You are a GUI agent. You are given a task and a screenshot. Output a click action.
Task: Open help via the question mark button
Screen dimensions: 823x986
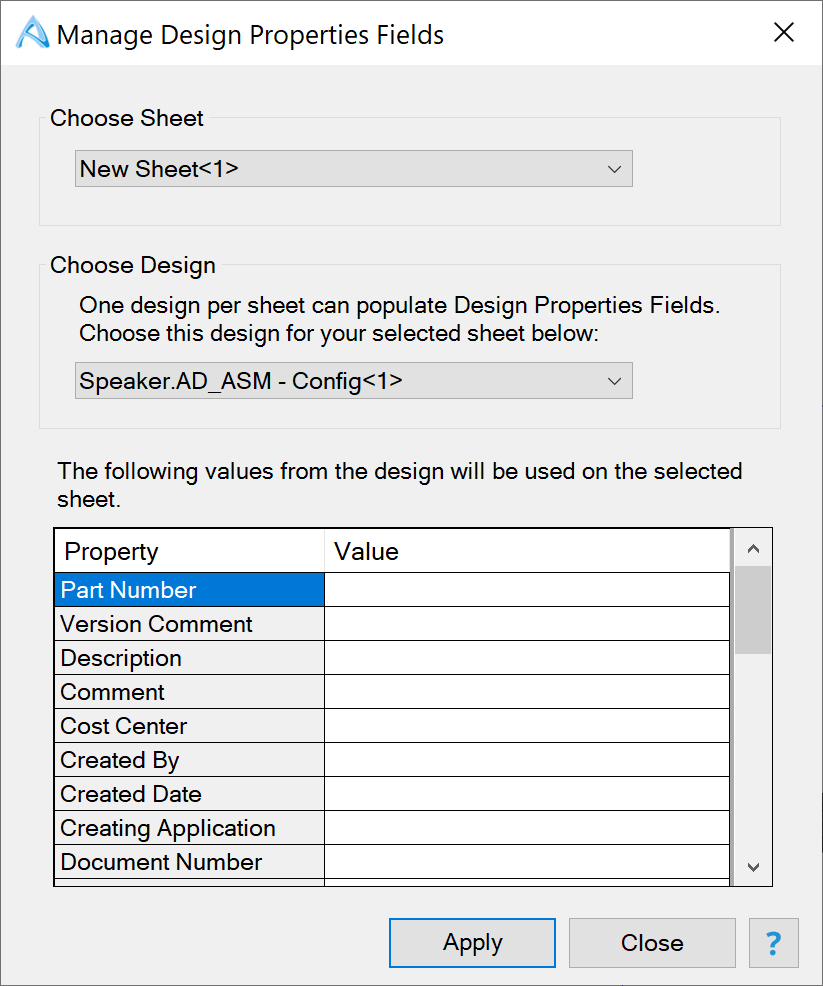click(773, 943)
